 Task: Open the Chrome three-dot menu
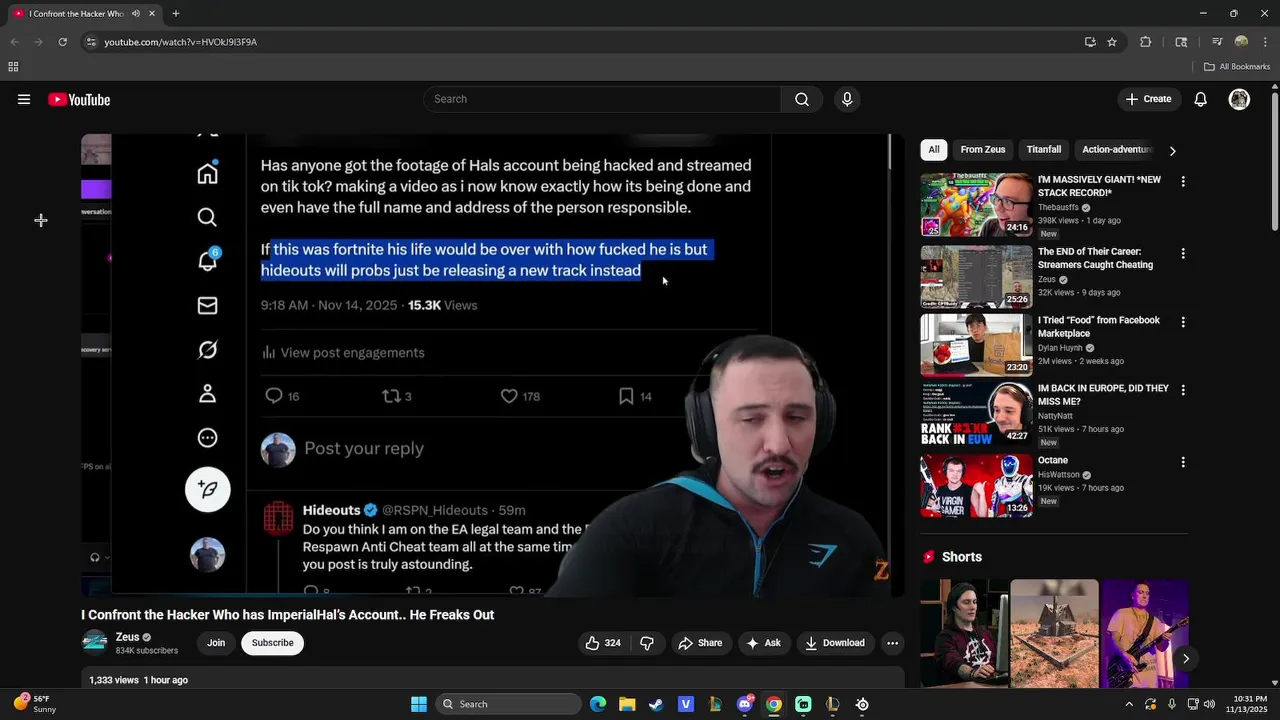1263,42
